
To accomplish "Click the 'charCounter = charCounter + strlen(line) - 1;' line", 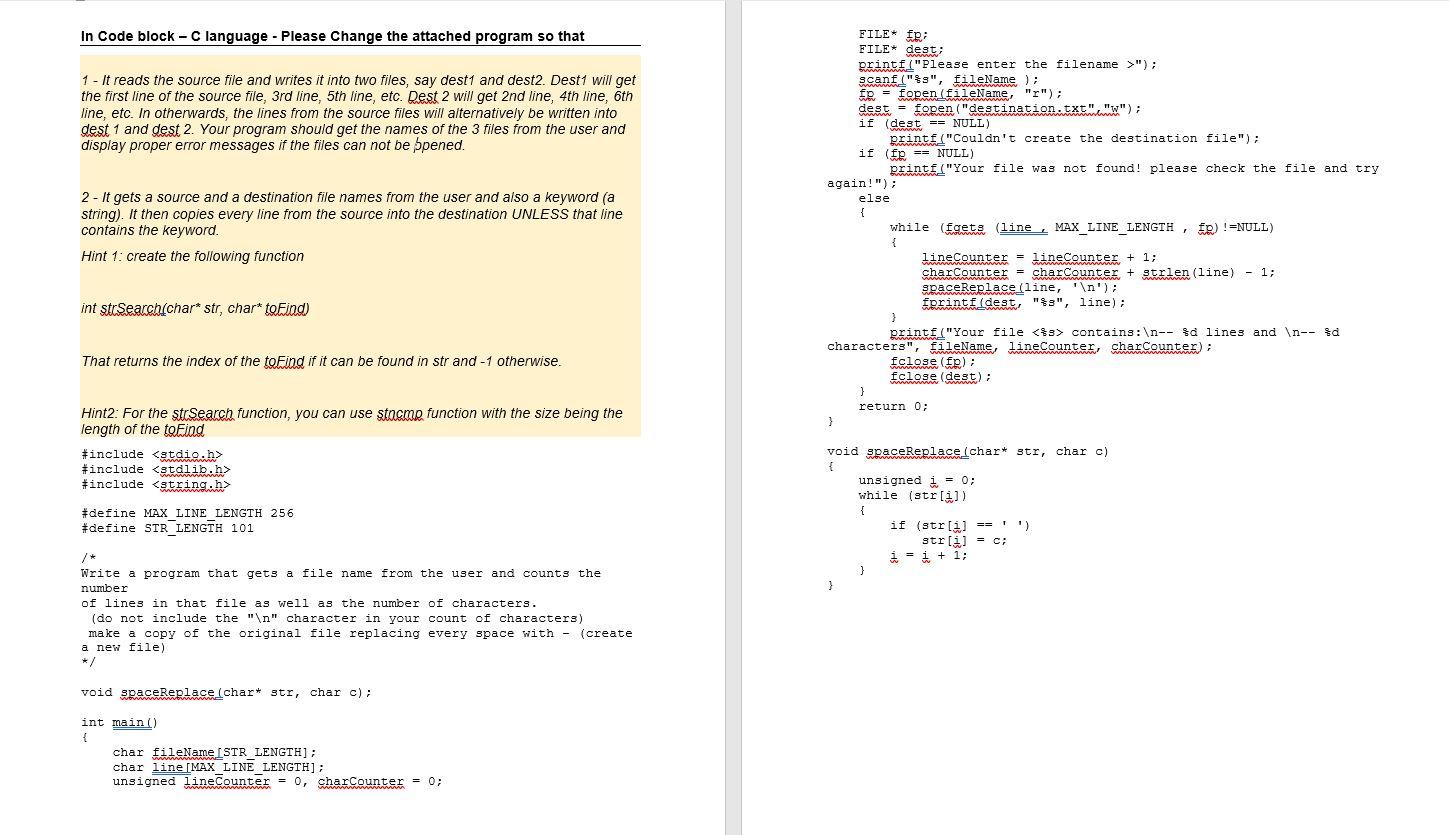I will coord(1098,272).
